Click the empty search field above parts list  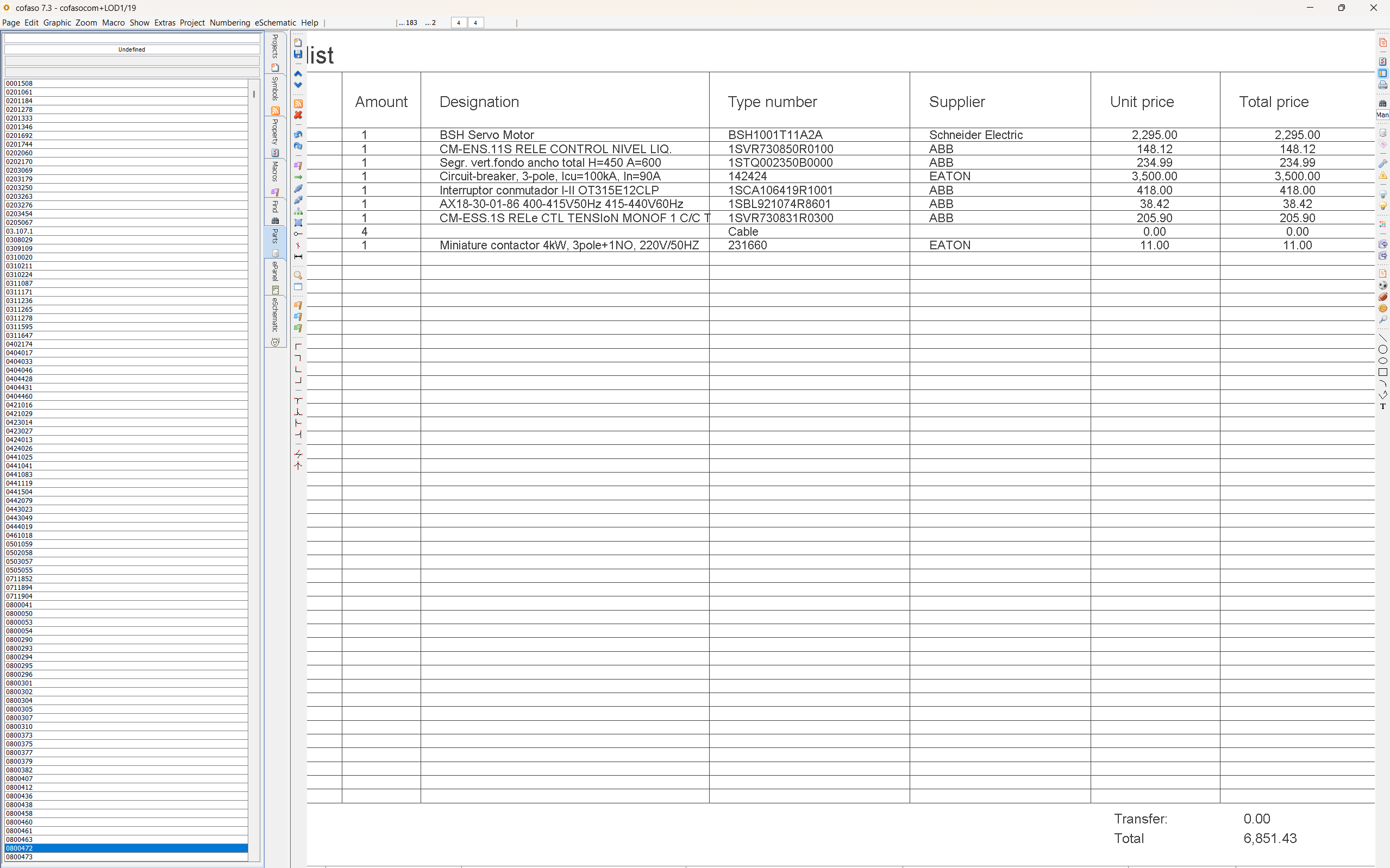(132, 38)
